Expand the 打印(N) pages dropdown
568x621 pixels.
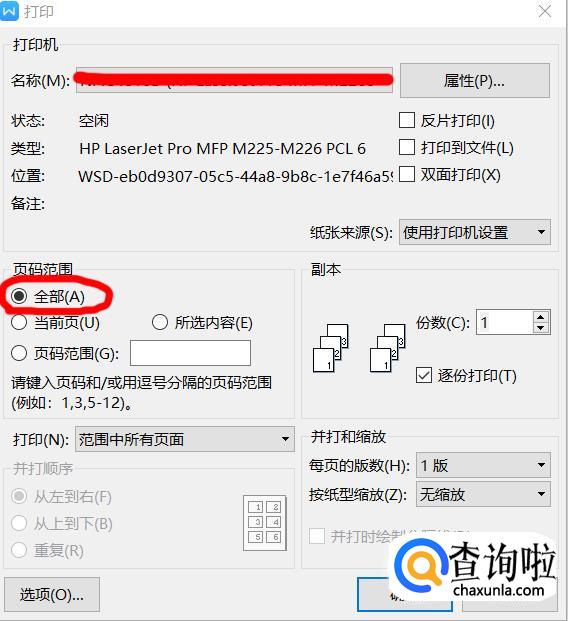(185, 439)
